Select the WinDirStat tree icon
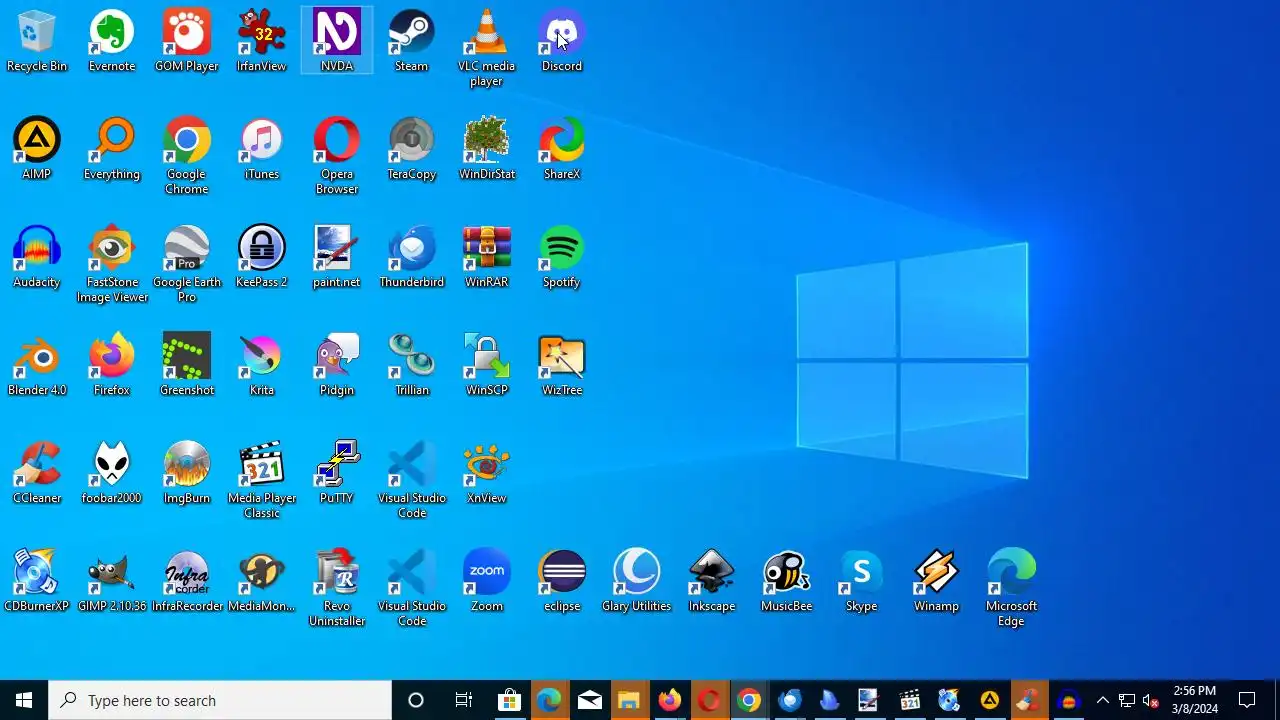This screenshot has width=1280, height=720. tap(487, 149)
